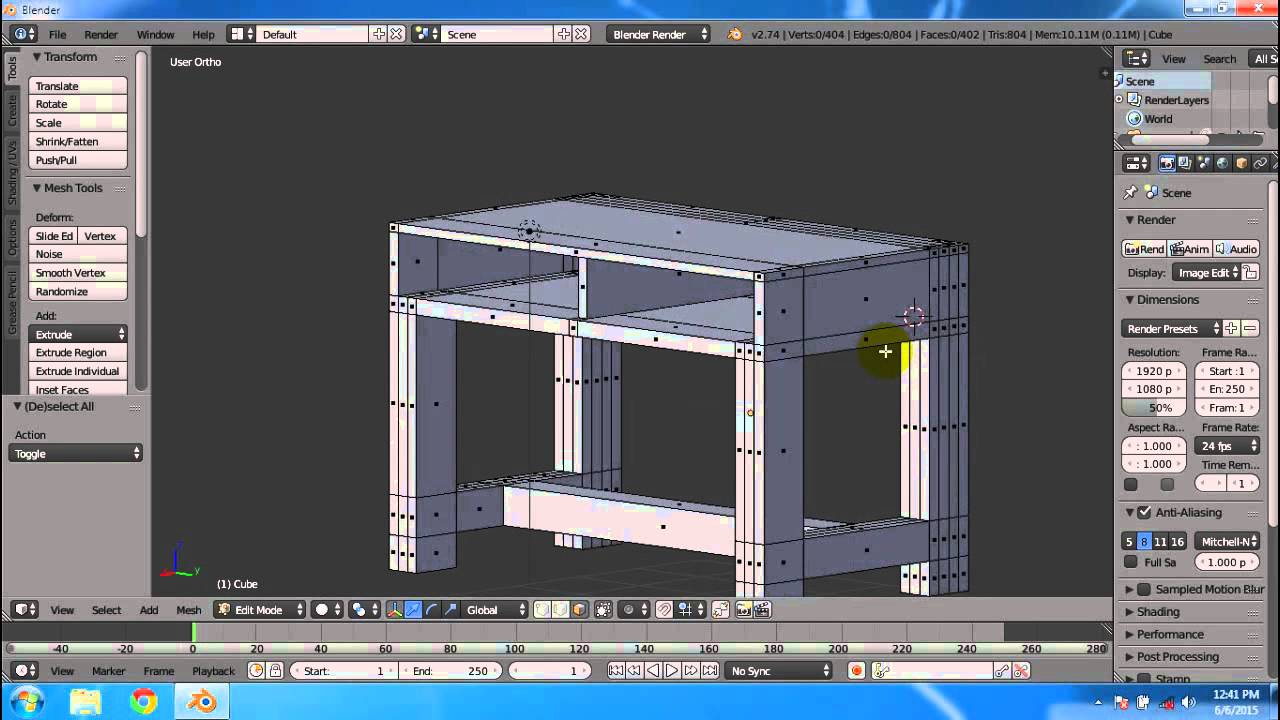1280x720 pixels.
Task: Click the Rend render button
Action: coord(1144,249)
